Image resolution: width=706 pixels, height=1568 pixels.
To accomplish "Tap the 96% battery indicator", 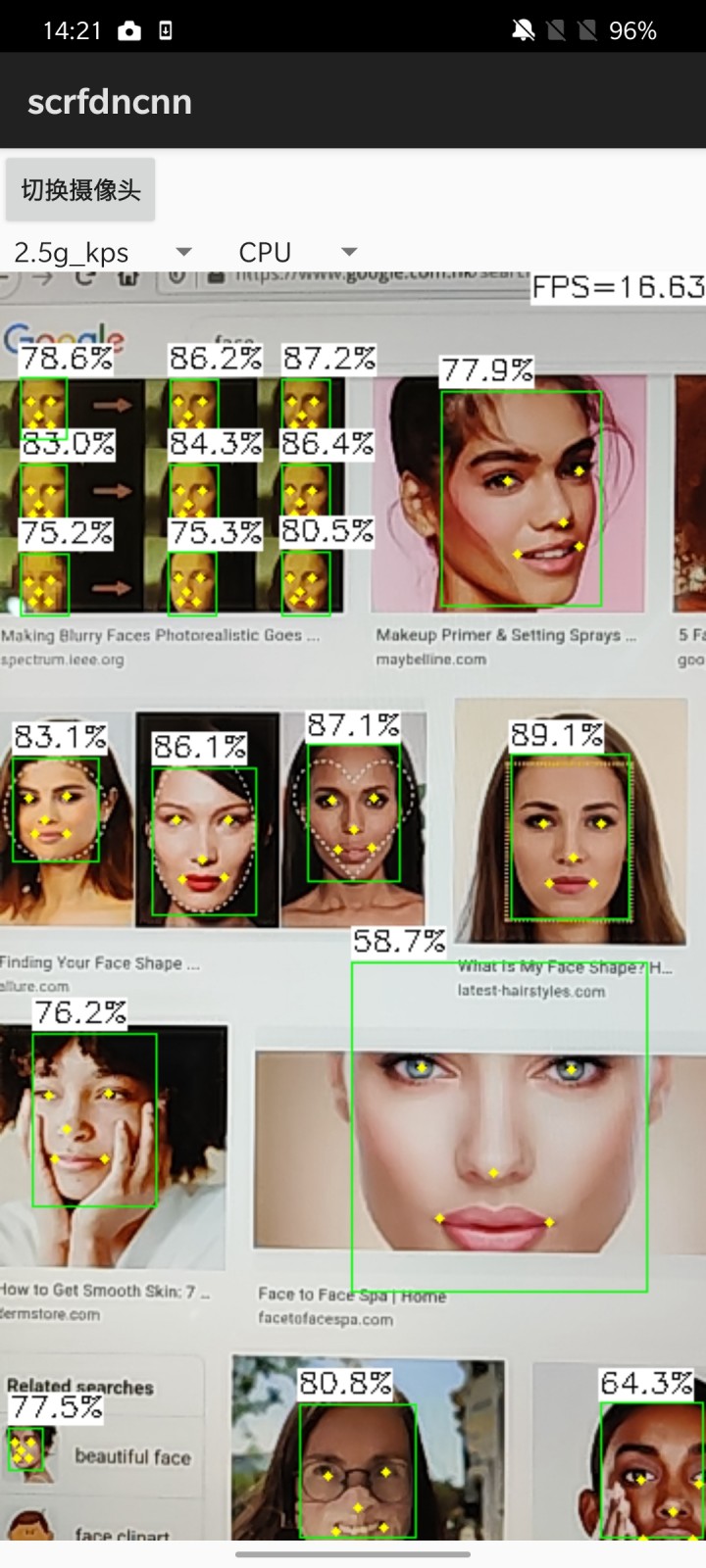I will [632, 30].
